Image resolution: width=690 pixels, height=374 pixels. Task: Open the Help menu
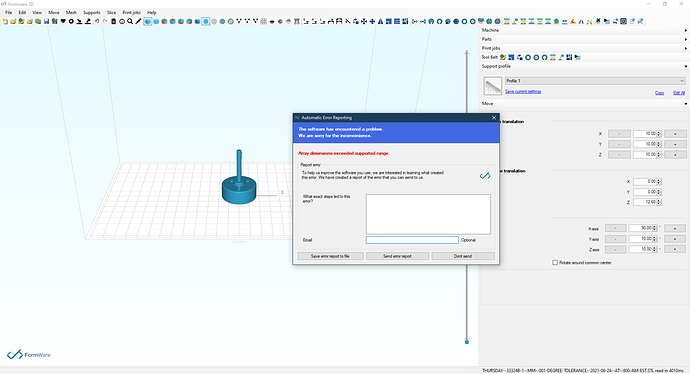click(x=151, y=13)
